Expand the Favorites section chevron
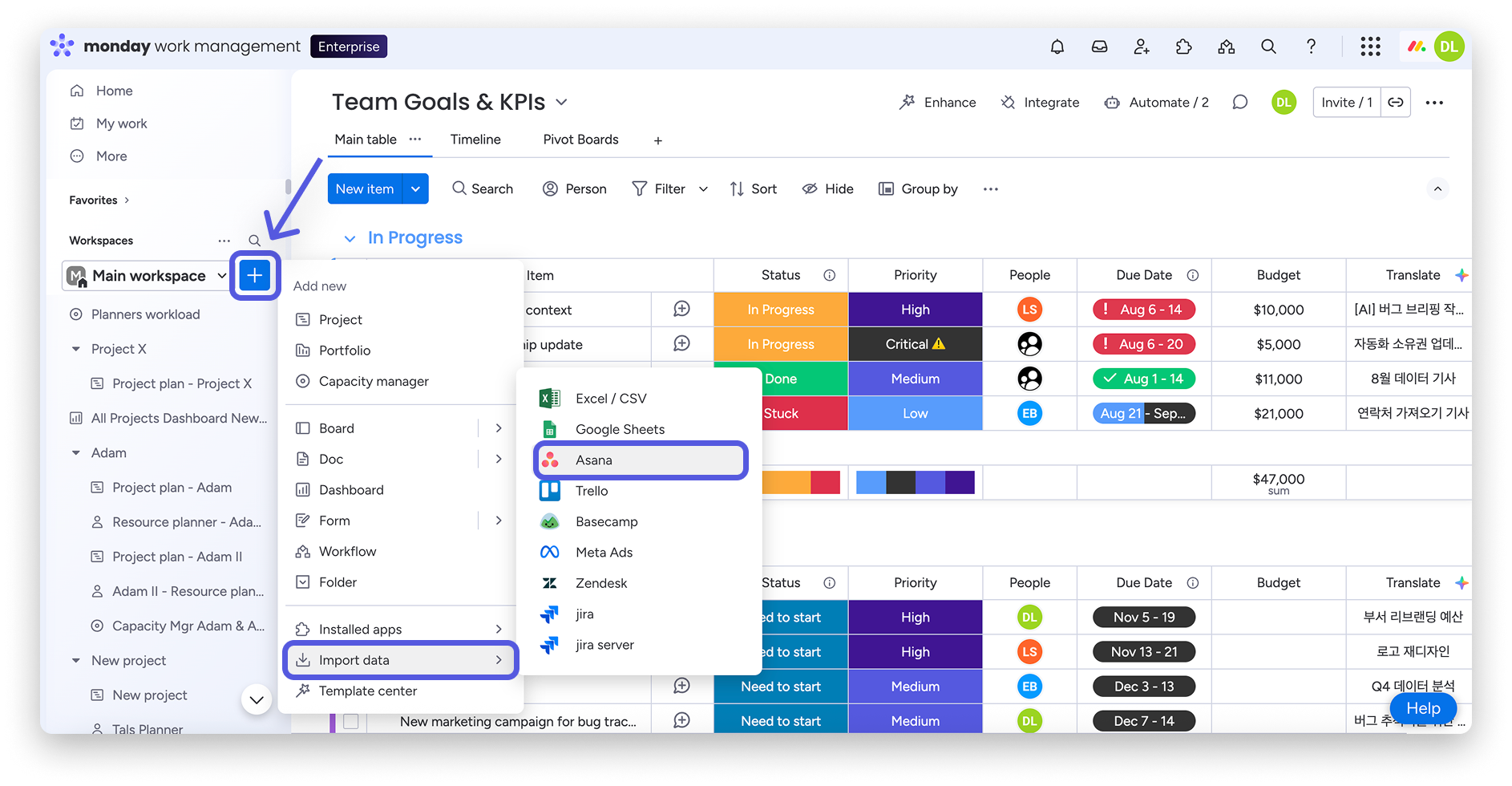 127,201
